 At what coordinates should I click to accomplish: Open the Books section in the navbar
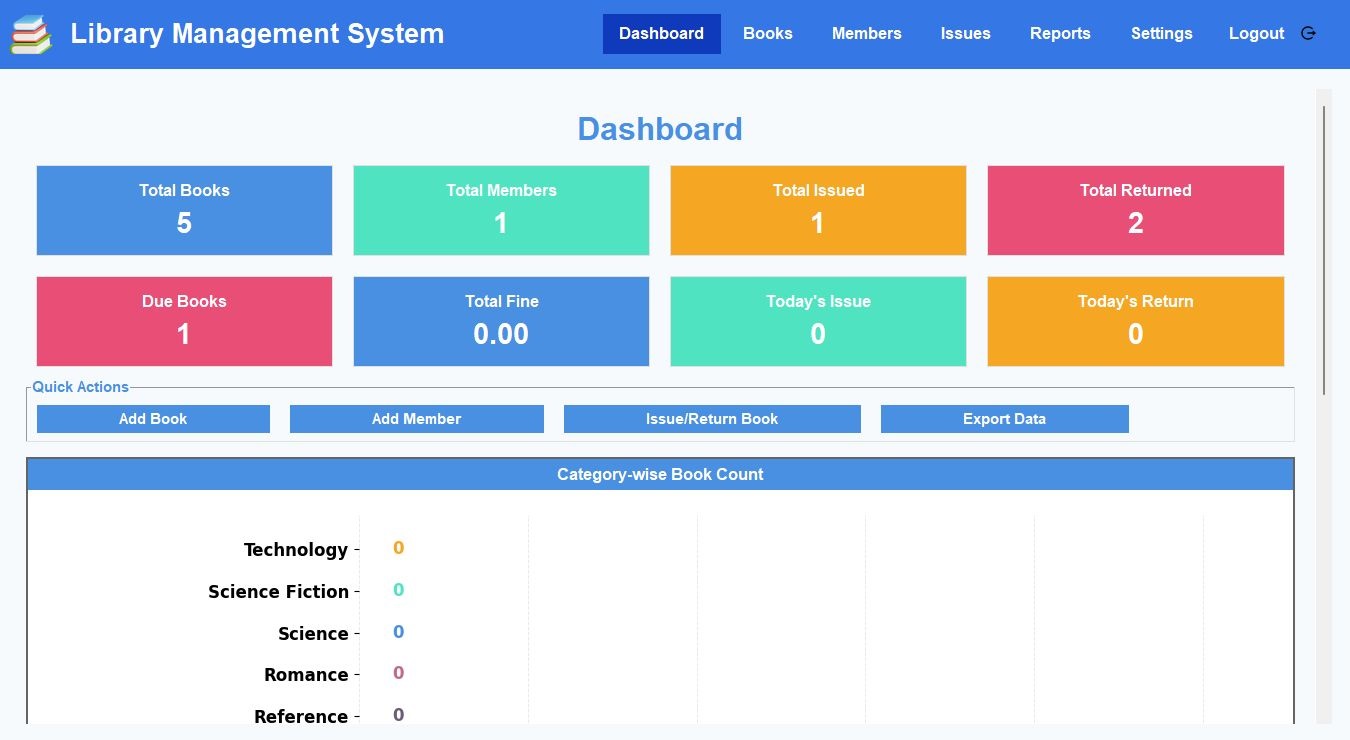point(767,33)
